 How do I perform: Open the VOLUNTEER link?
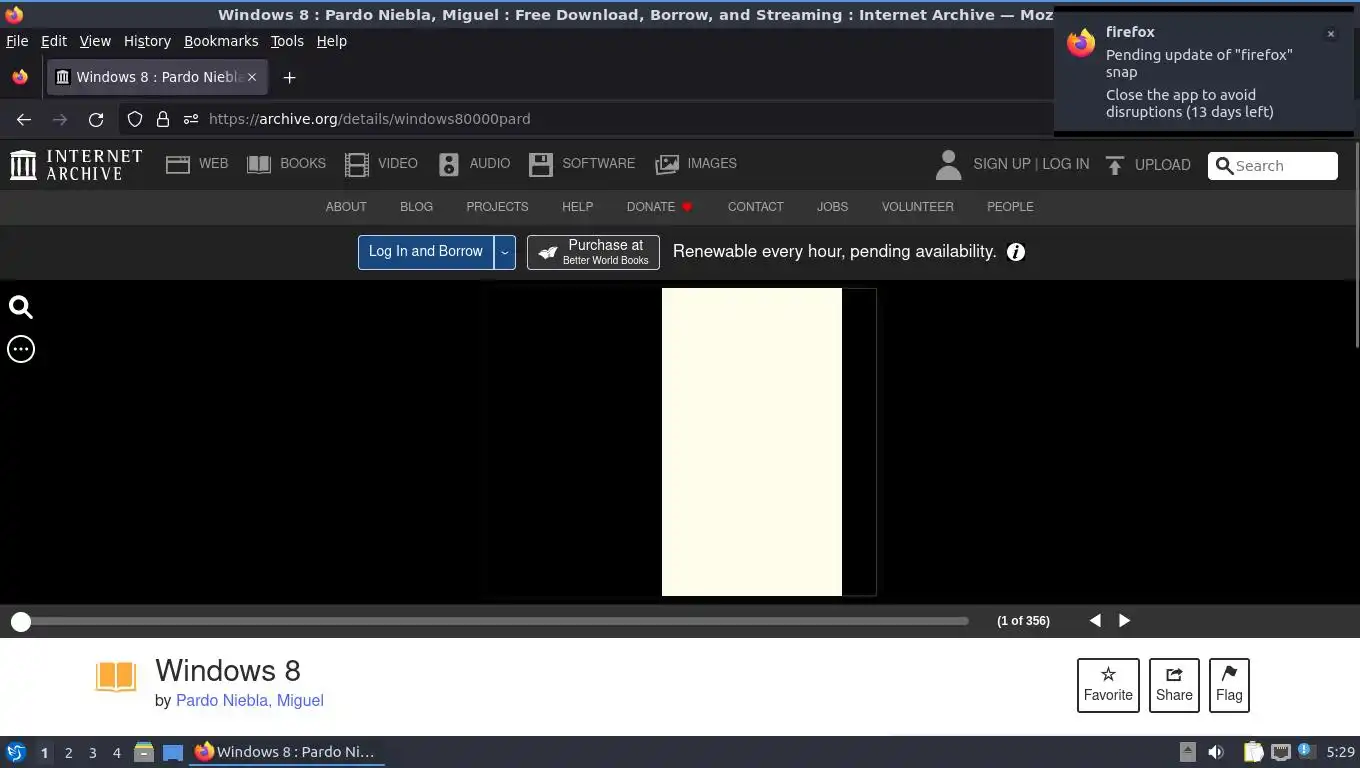click(917, 207)
